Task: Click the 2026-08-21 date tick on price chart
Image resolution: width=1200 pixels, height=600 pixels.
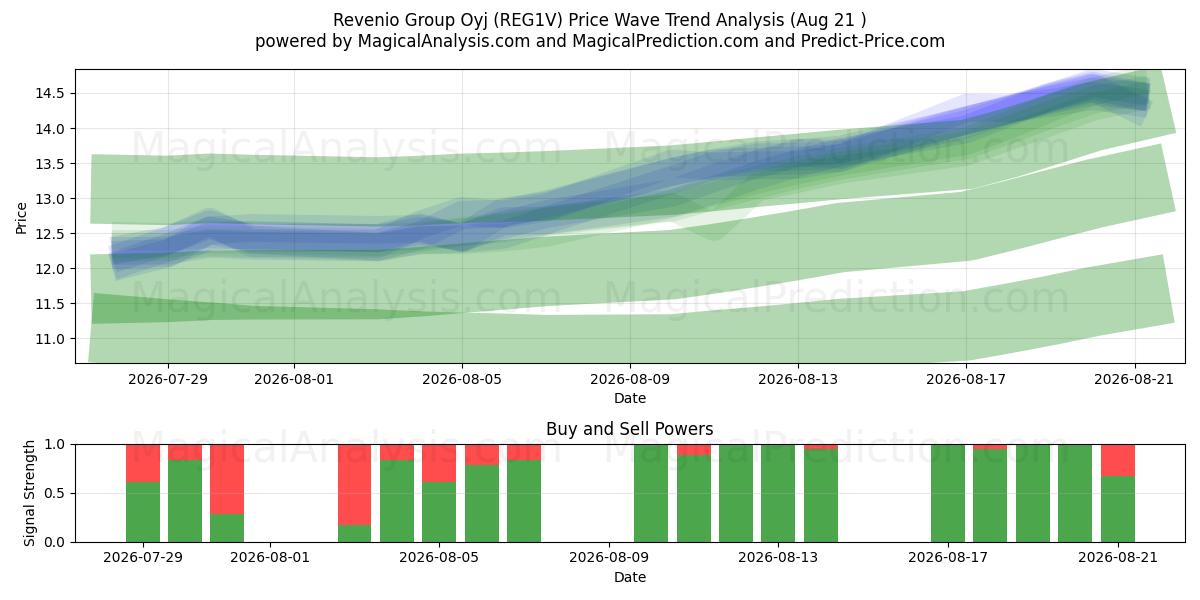Action: (1134, 378)
